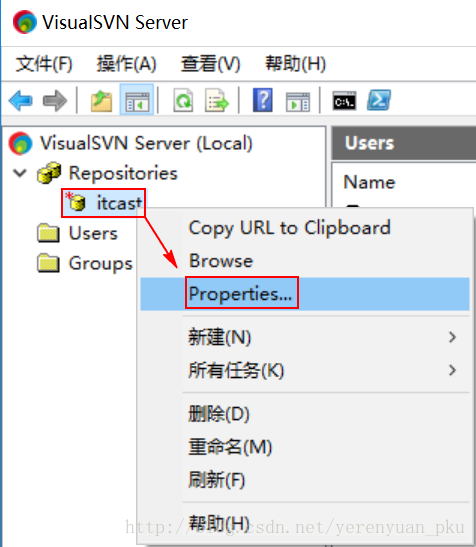Toggle the Show/Hide Action Pane icon
The image size is (476, 547).
pyautogui.click(x=297, y=102)
